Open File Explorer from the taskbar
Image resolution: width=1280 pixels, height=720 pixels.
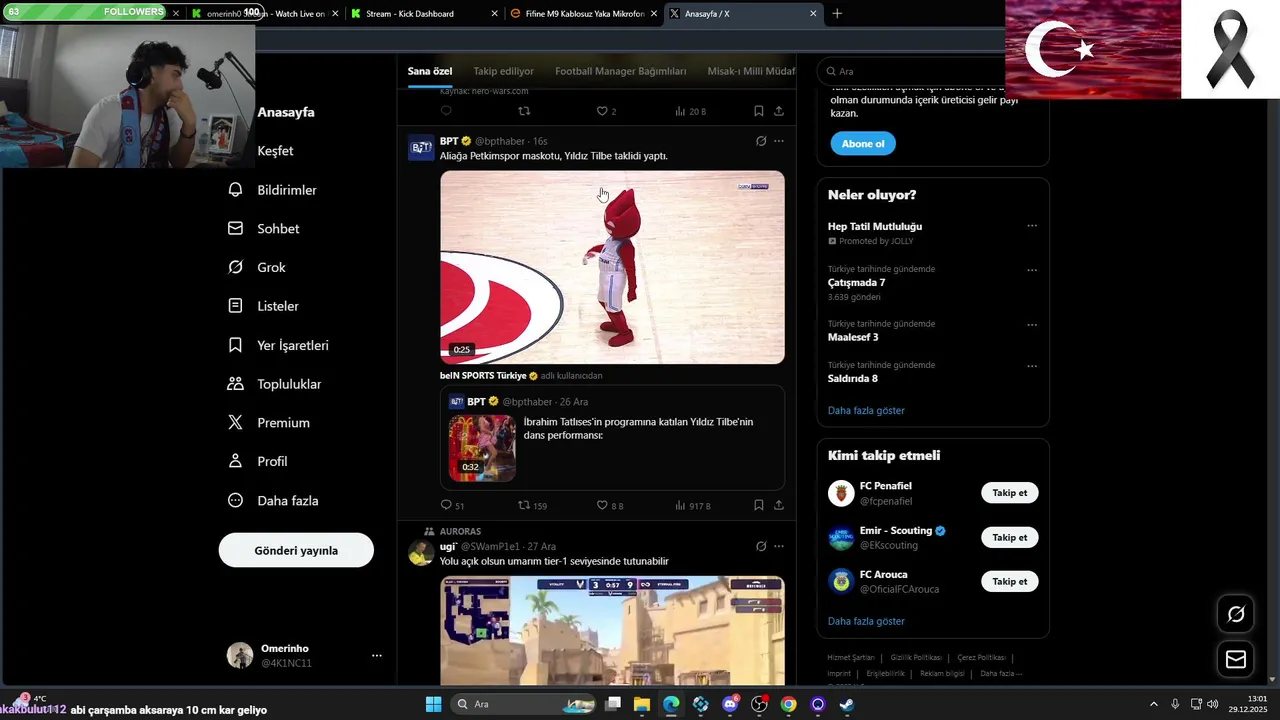tap(642, 704)
